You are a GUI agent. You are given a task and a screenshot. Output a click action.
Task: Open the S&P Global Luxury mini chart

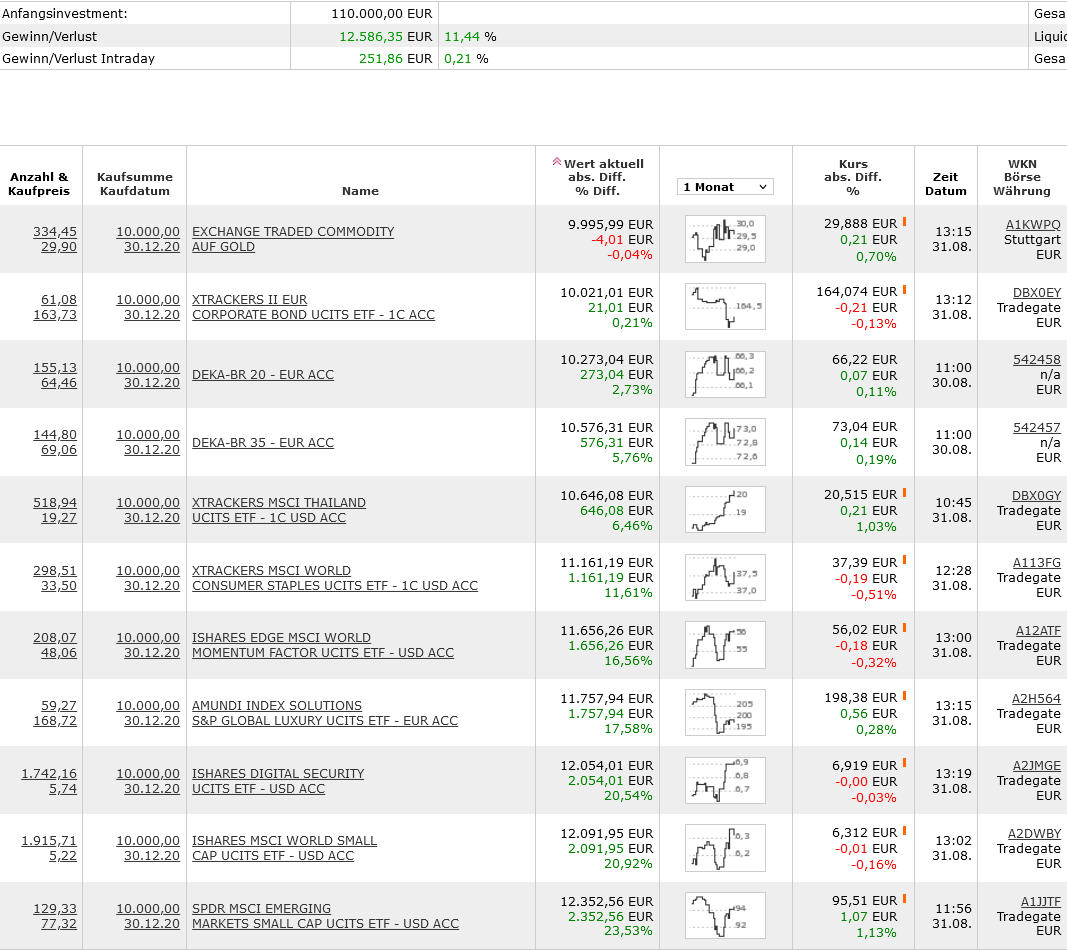click(725, 713)
